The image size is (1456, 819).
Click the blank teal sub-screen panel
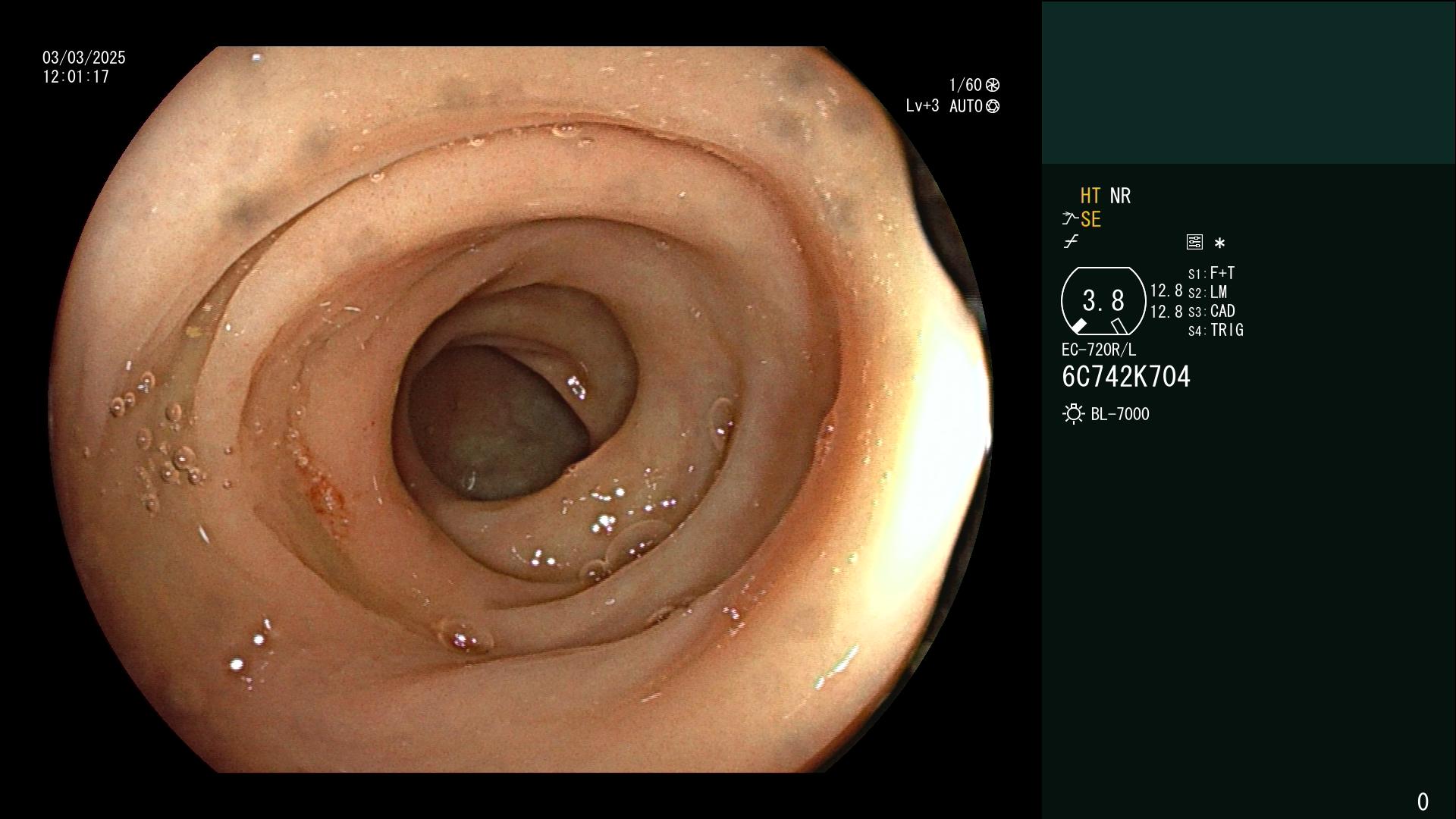(1248, 82)
